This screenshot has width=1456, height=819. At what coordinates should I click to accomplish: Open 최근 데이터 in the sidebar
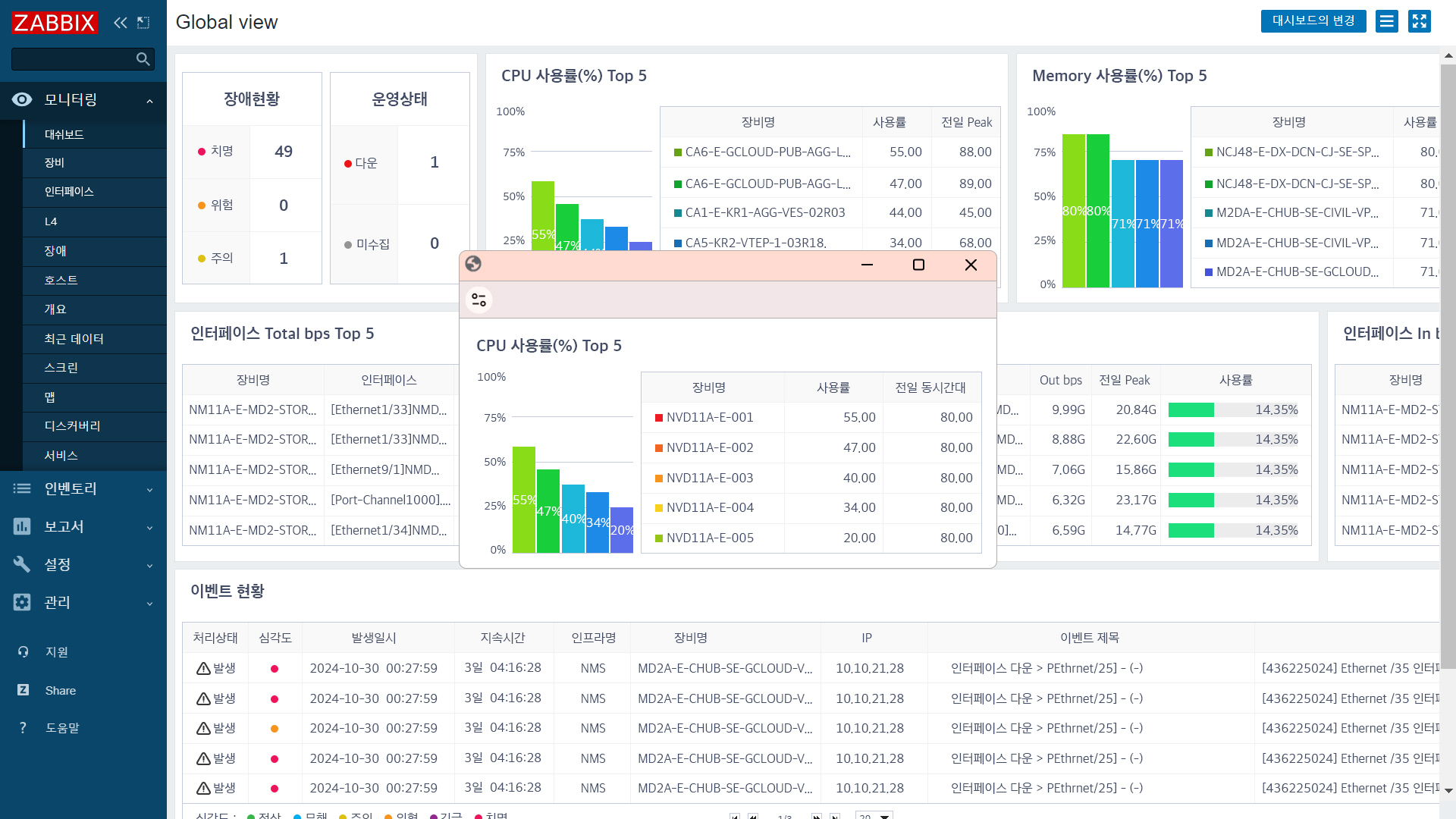95,339
